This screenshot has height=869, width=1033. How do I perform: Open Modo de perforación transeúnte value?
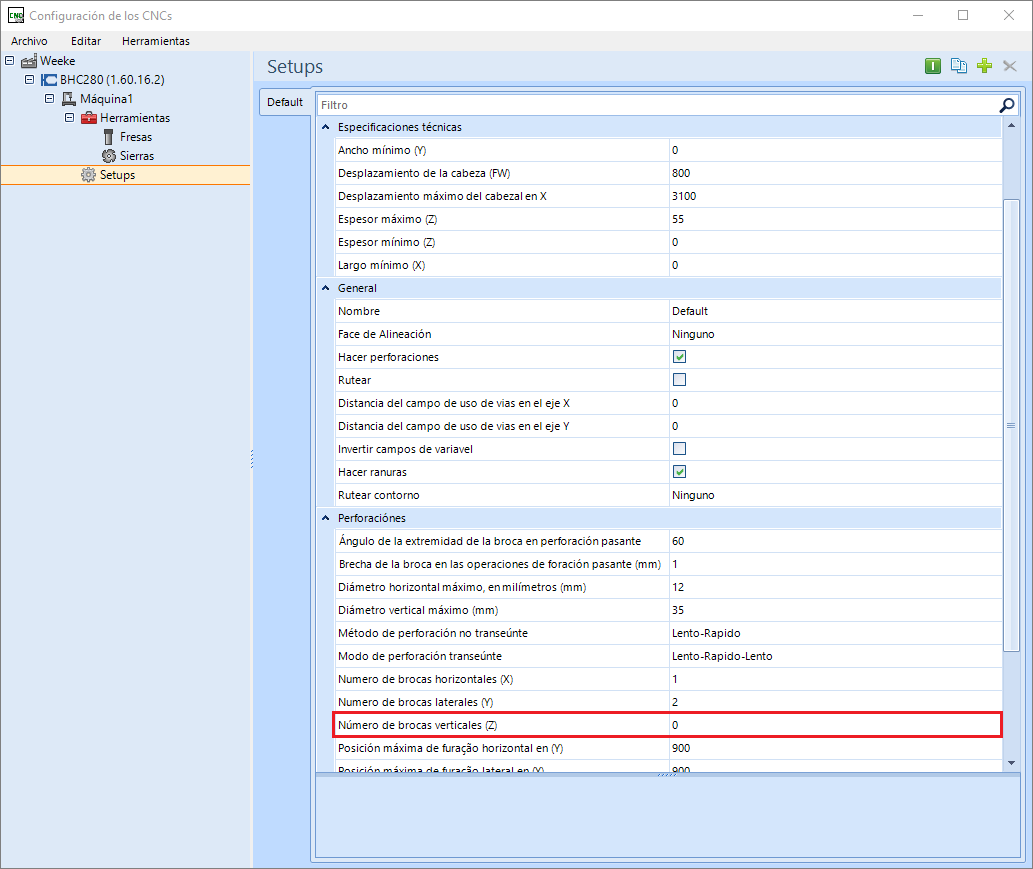click(x=835, y=656)
